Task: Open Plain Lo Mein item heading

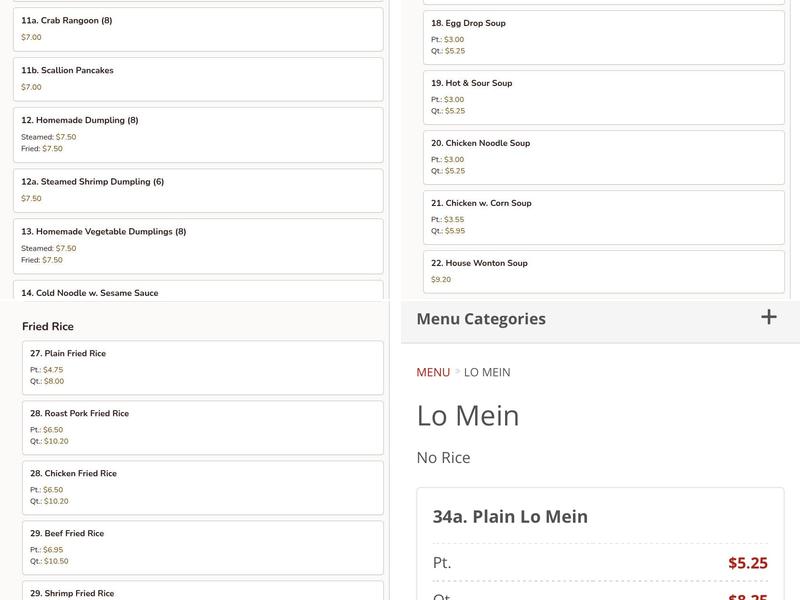Action: coord(510,517)
